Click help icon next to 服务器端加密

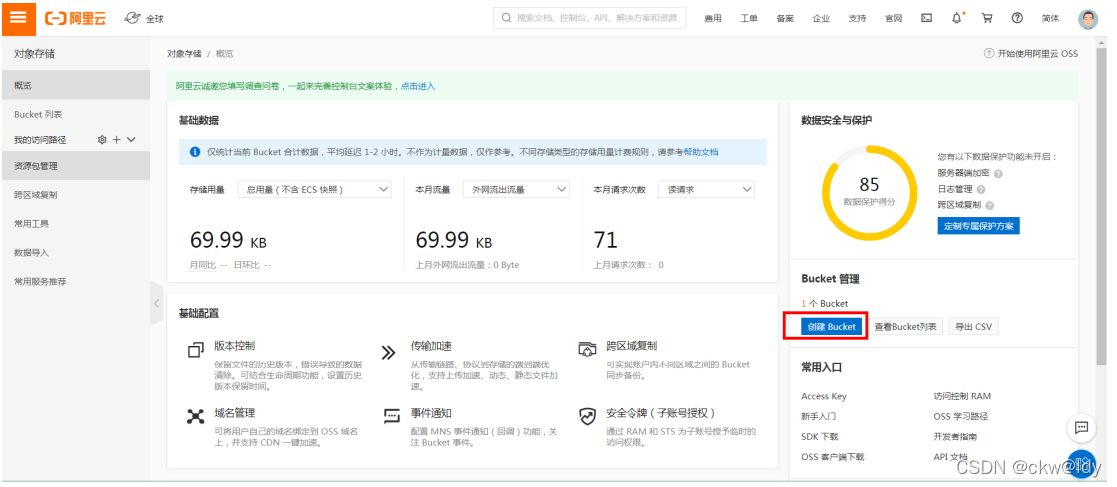tap(998, 173)
